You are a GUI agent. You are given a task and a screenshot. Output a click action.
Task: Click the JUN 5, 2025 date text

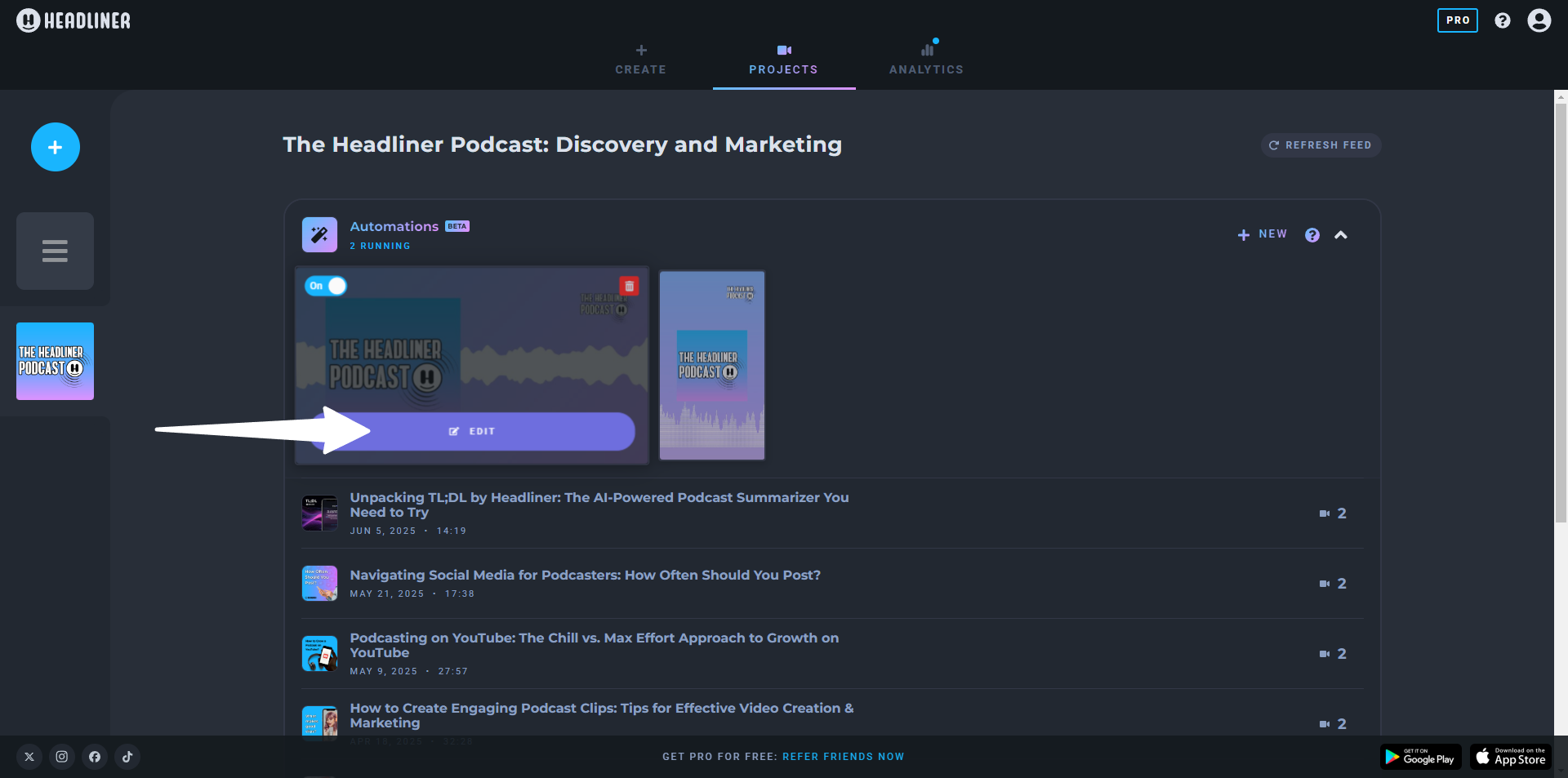(x=383, y=531)
